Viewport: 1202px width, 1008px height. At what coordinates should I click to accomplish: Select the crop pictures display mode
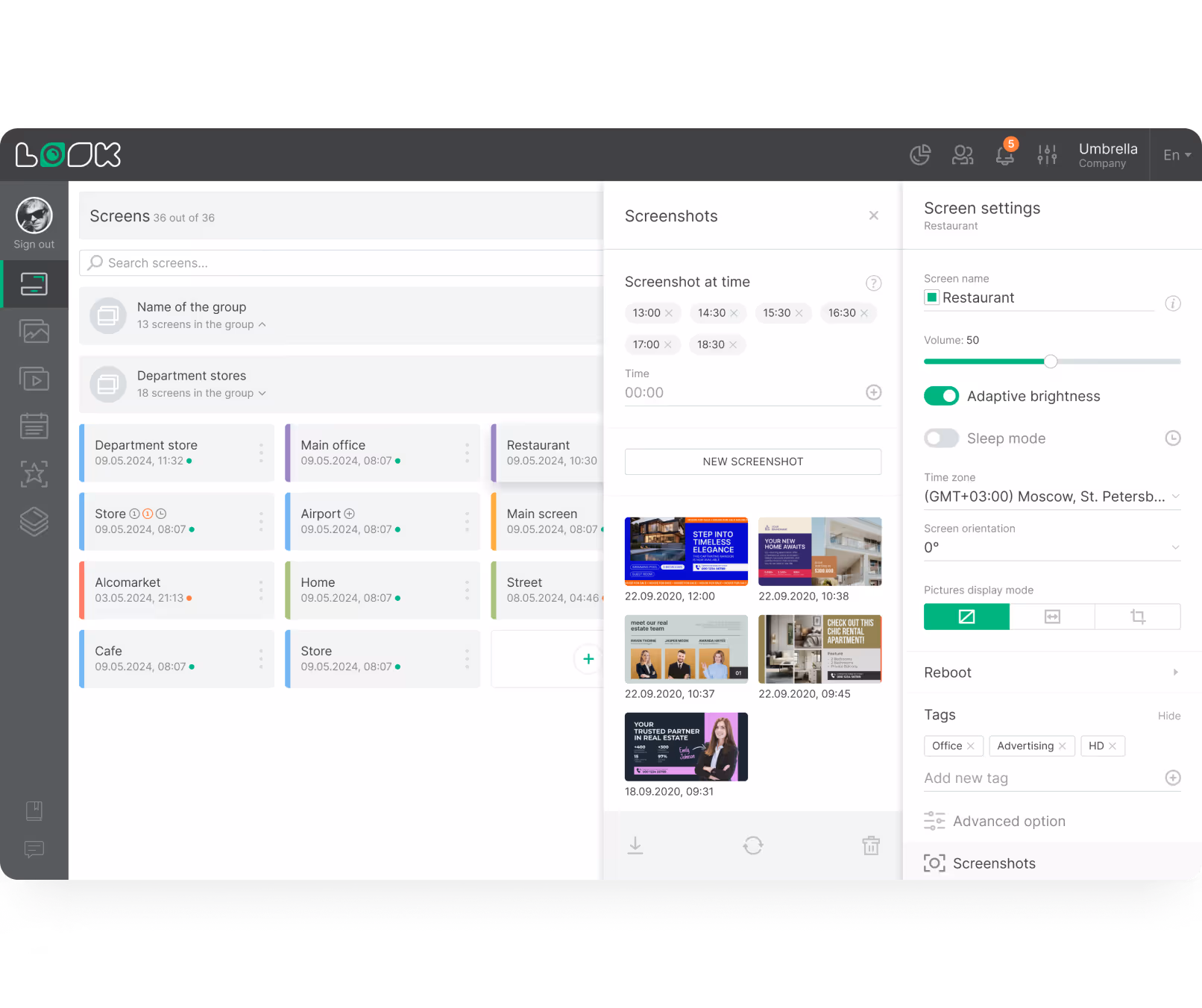pos(1137,617)
